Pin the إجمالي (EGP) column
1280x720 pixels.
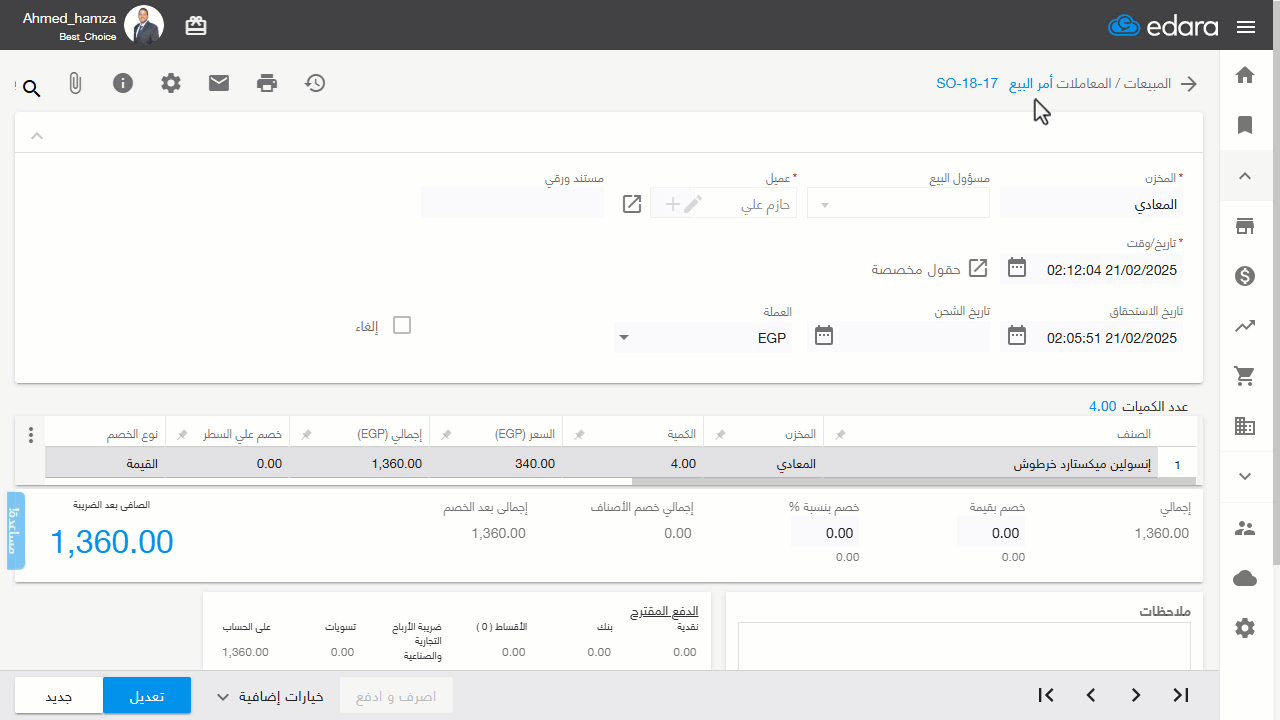tap(308, 435)
